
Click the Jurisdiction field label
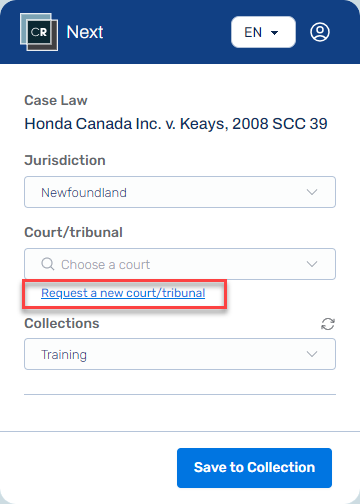(x=65, y=160)
